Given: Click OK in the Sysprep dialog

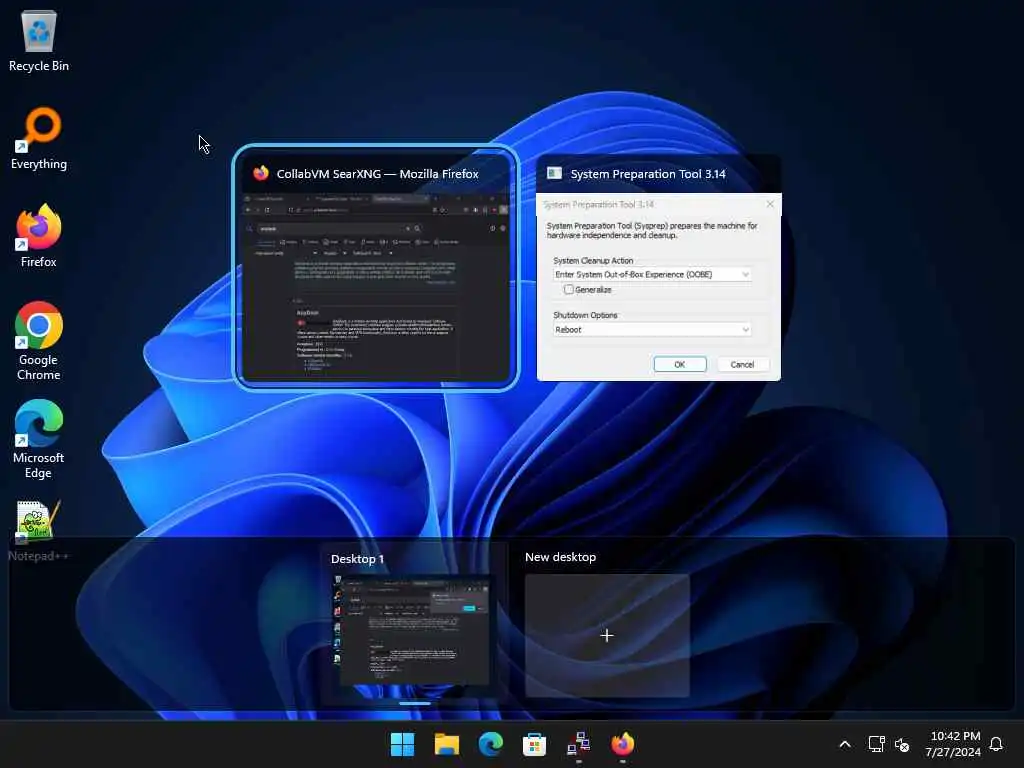Looking at the screenshot, I should pyautogui.click(x=680, y=364).
